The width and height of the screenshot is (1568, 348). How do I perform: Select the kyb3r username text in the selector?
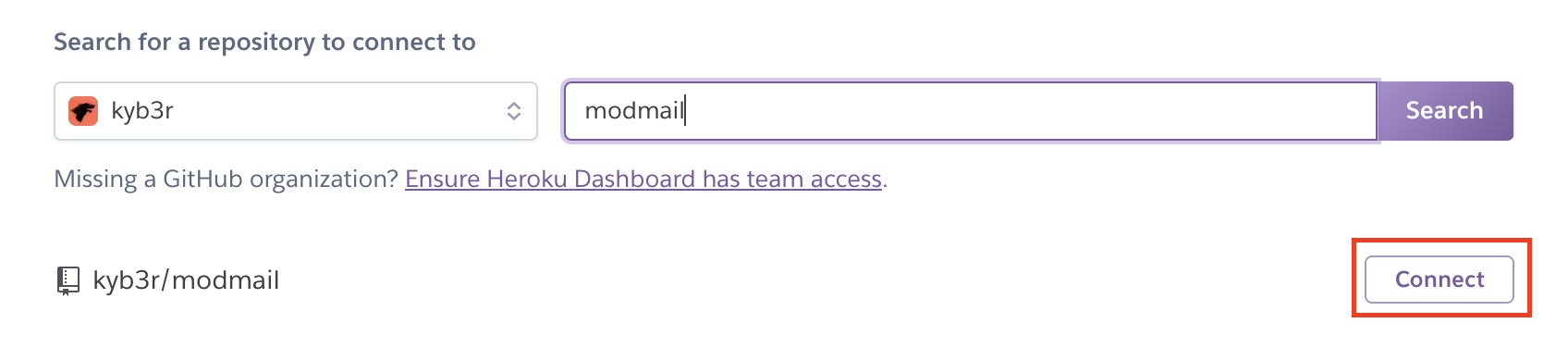tap(142, 111)
